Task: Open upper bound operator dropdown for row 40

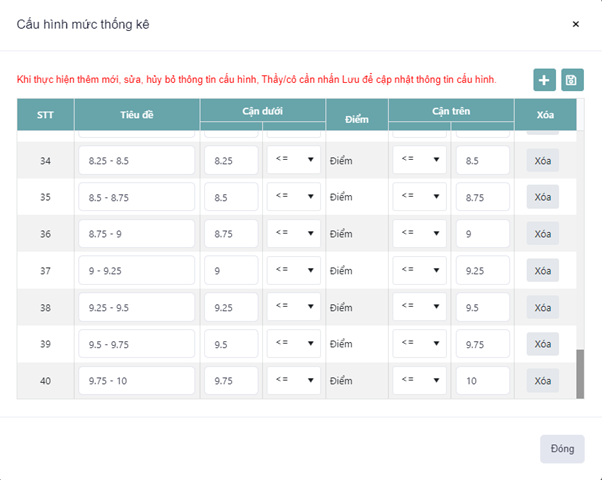Action: pyautogui.click(x=419, y=380)
